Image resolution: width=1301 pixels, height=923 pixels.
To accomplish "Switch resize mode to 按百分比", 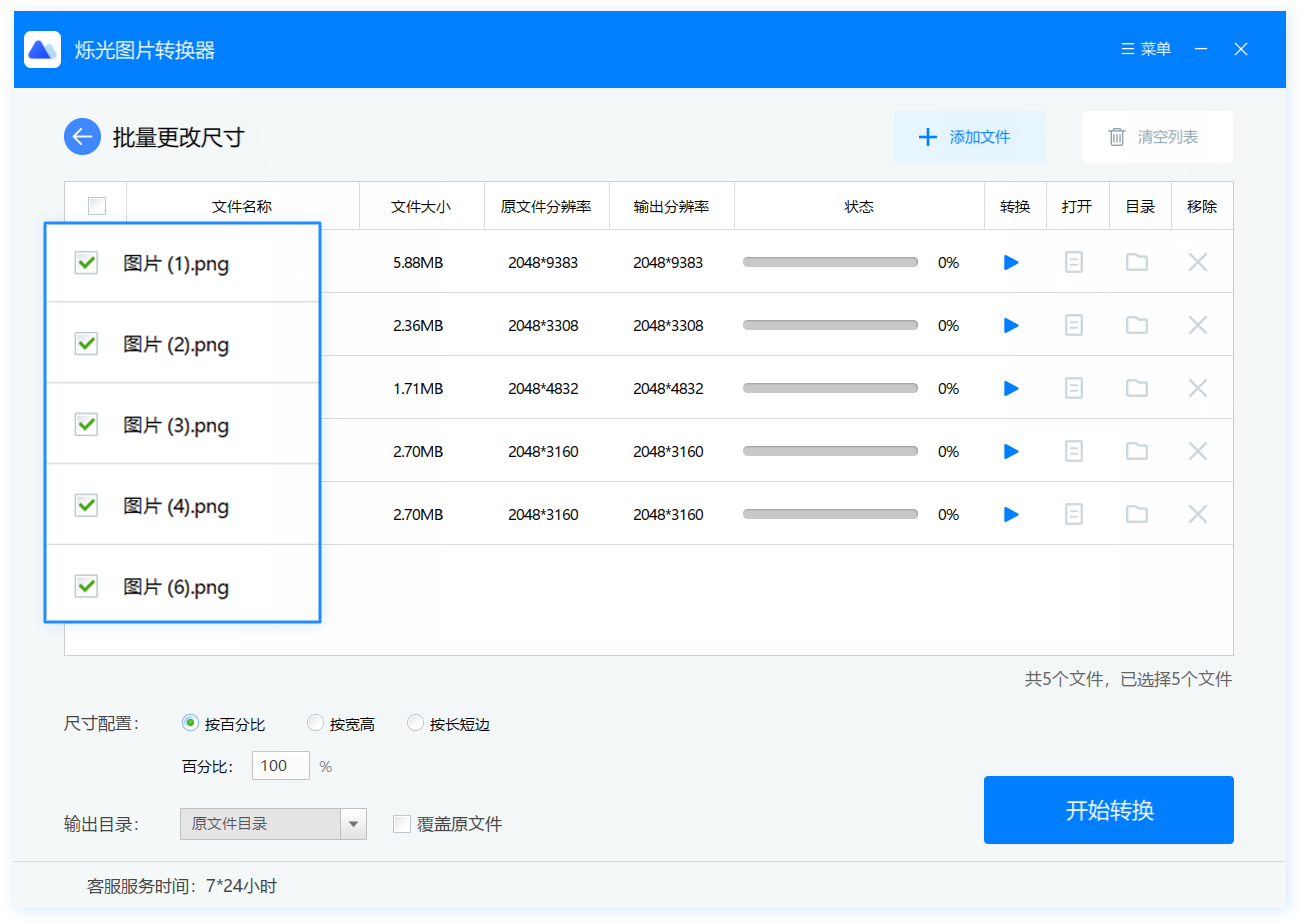I will pos(188,722).
